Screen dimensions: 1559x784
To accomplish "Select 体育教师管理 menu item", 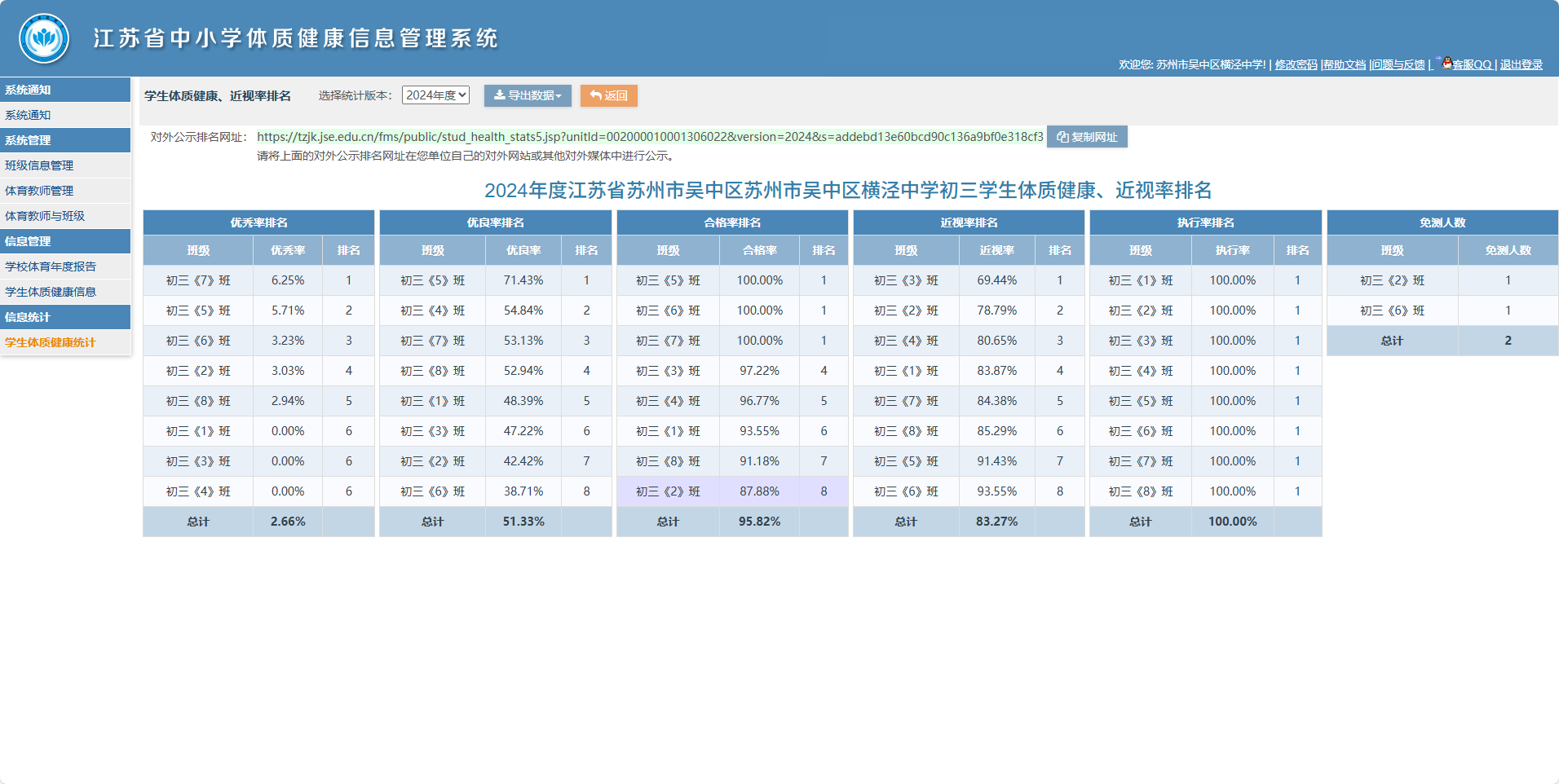I will coord(65,191).
